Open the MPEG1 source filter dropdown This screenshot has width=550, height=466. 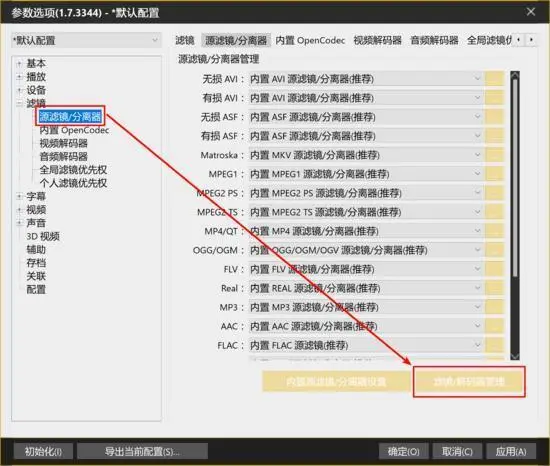366,174
